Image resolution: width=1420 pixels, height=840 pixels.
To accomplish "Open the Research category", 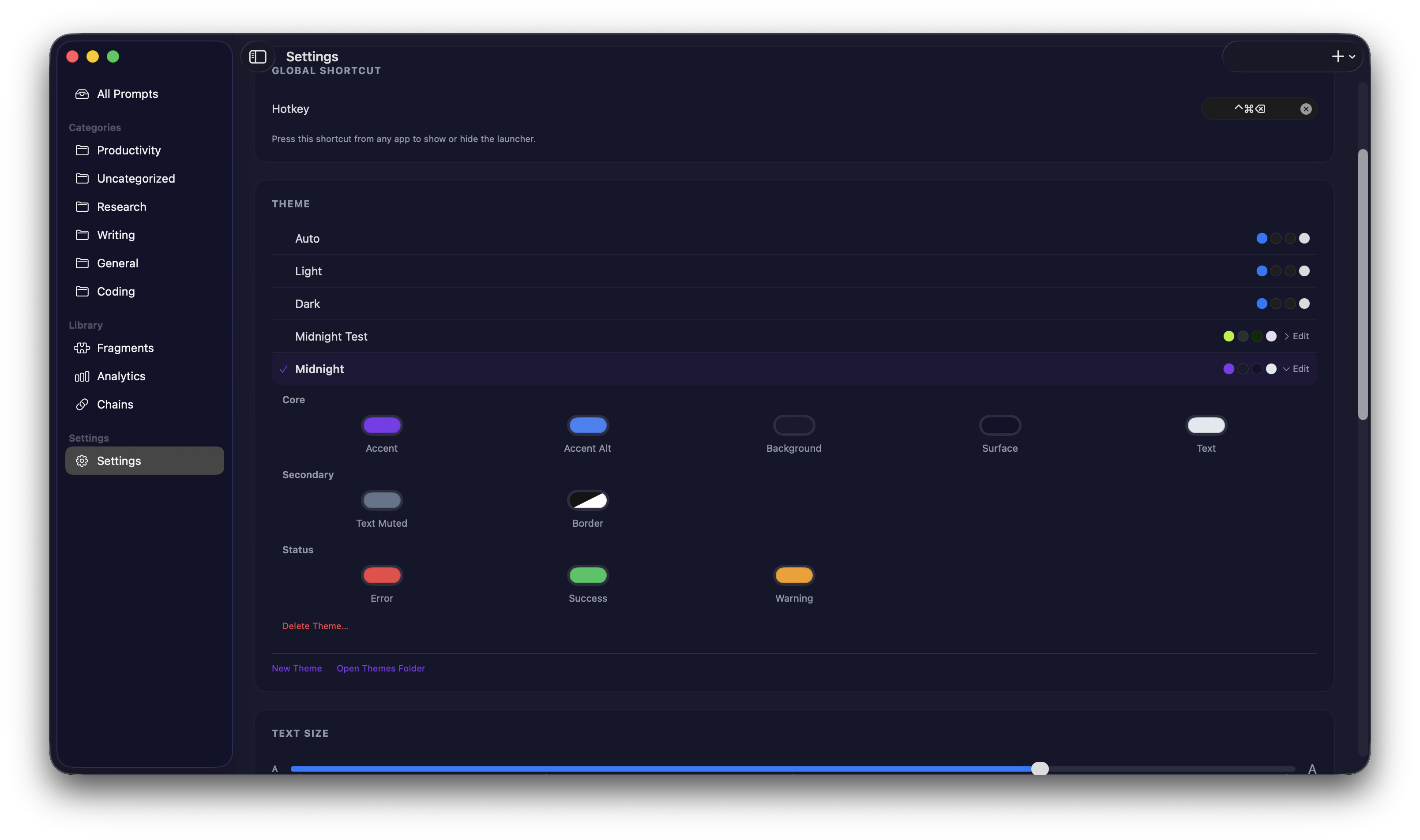I will pos(121,206).
